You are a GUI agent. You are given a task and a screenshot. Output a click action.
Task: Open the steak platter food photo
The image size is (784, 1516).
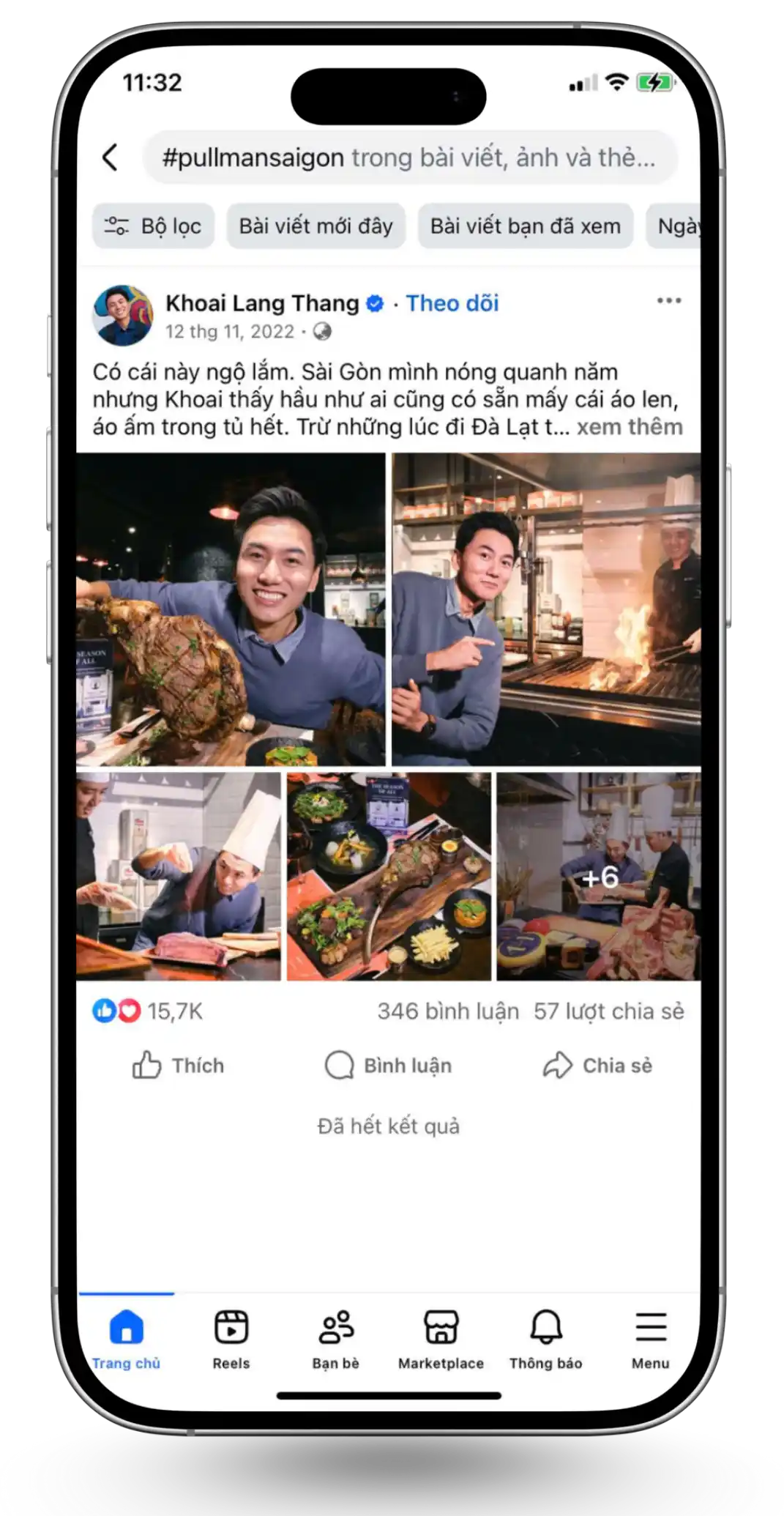click(389, 877)
